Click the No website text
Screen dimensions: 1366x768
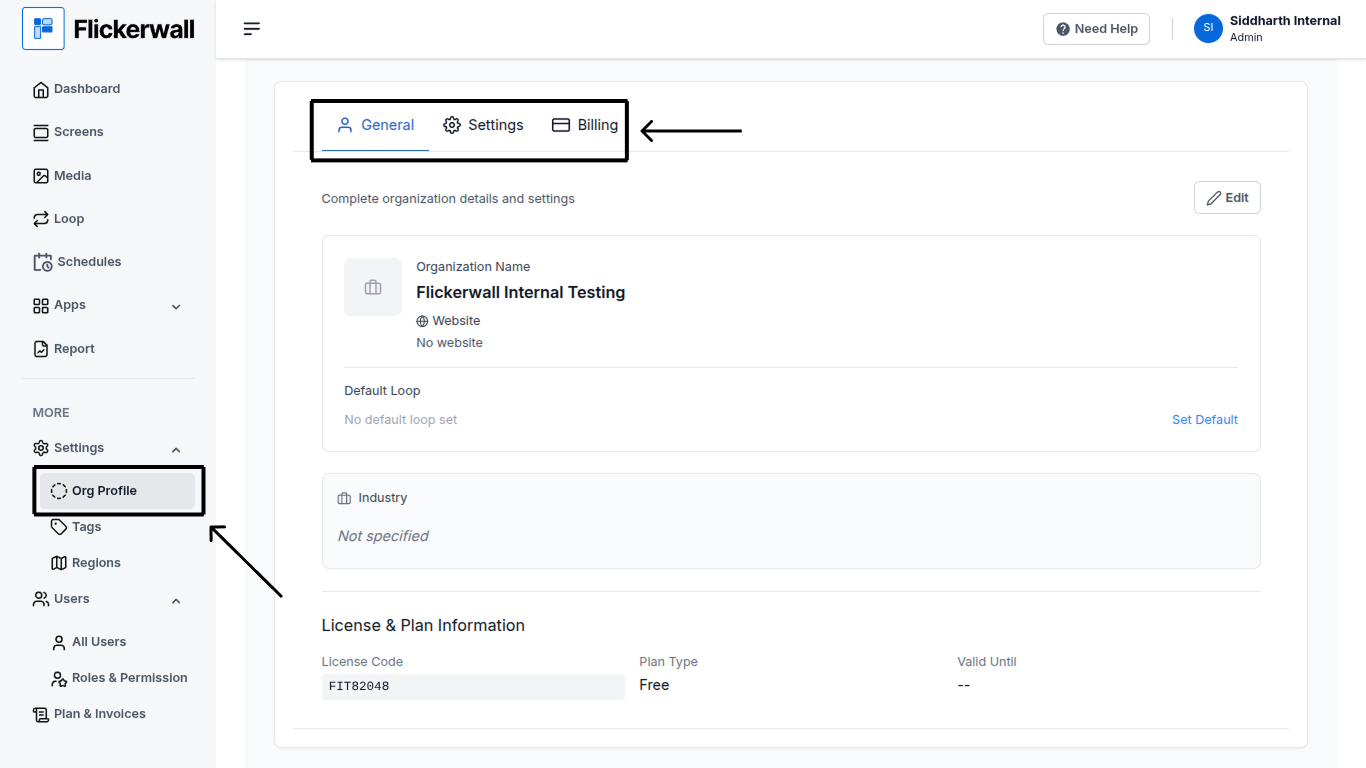tap(449, 343)
